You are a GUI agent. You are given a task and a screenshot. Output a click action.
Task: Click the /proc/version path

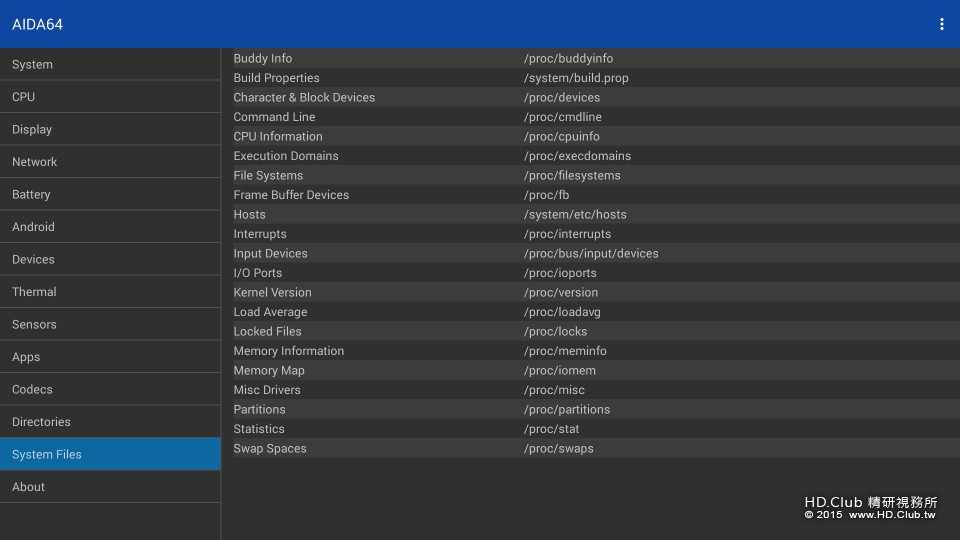click(x=561, y=292)
